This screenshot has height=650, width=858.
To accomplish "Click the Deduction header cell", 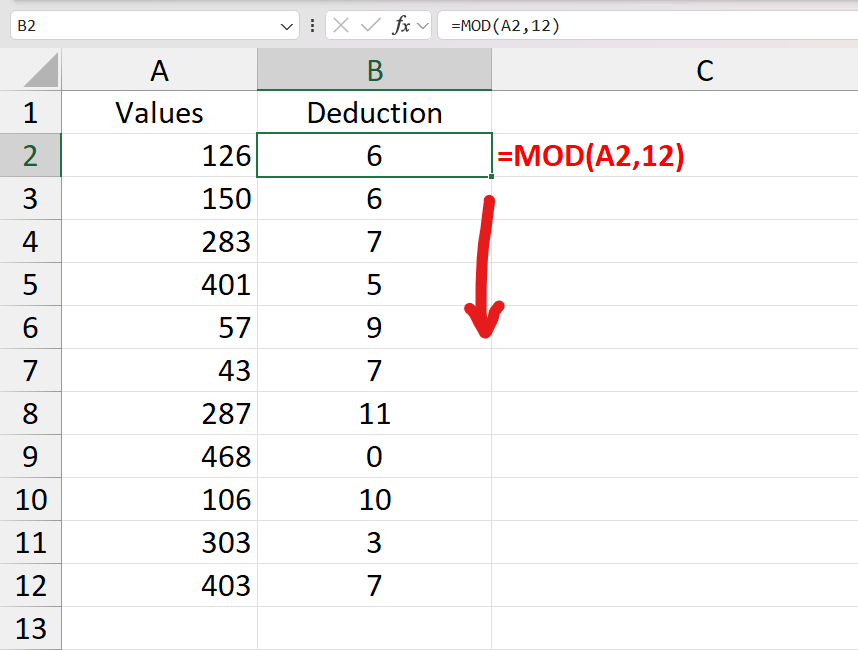I will pyautogui.click(x=374, y=113).
